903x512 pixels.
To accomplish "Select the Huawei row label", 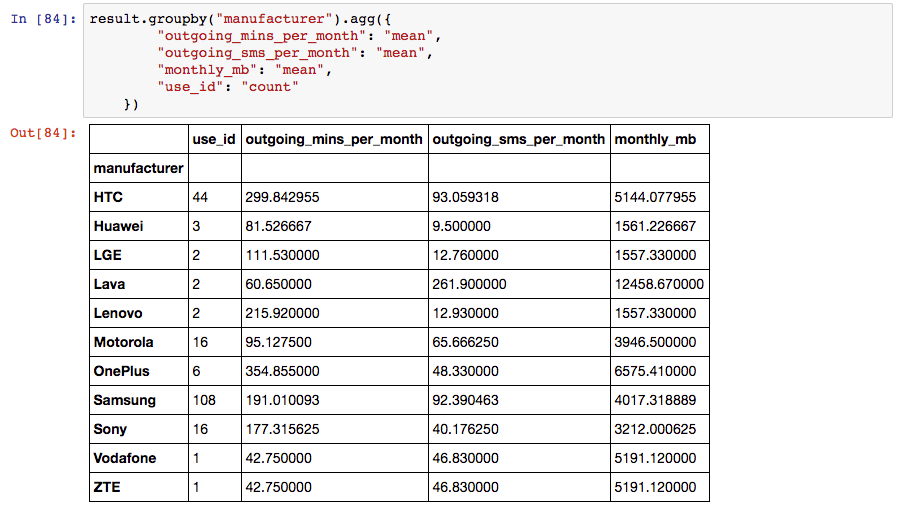I will pyautogui.click(x=119, y=226).
